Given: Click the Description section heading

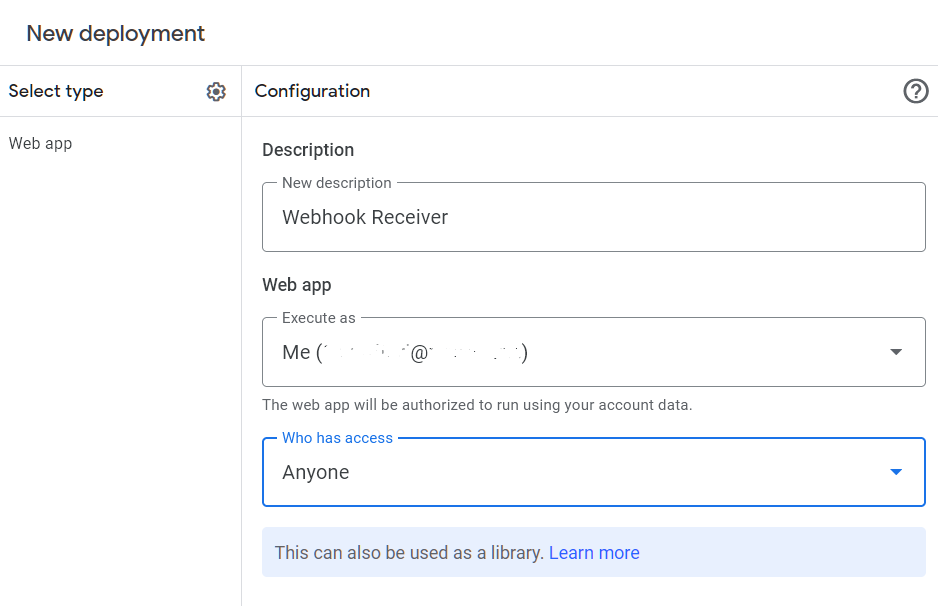Looking at the screenshot, I should pyautogui.click(x=308, y=150).
